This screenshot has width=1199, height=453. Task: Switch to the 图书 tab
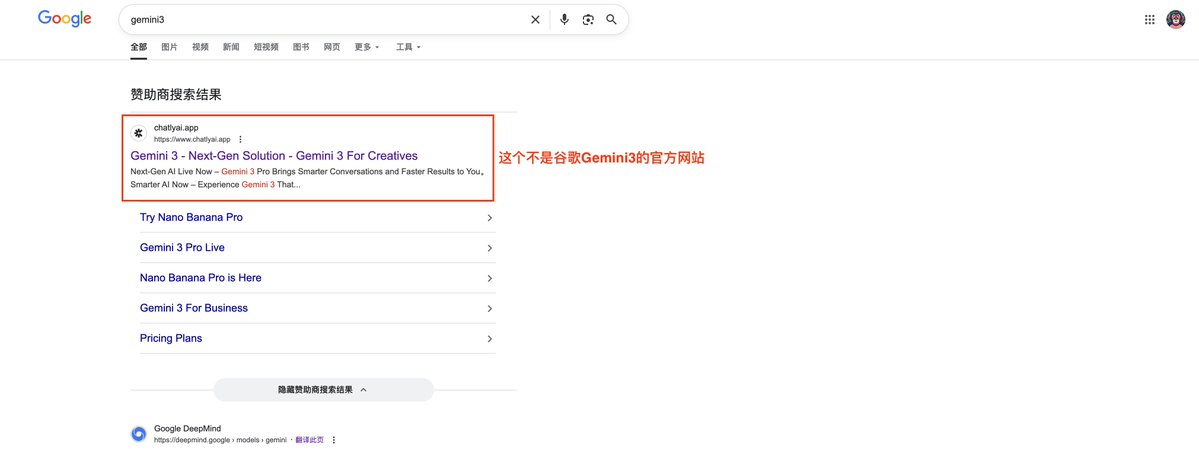tap(301, 47)
